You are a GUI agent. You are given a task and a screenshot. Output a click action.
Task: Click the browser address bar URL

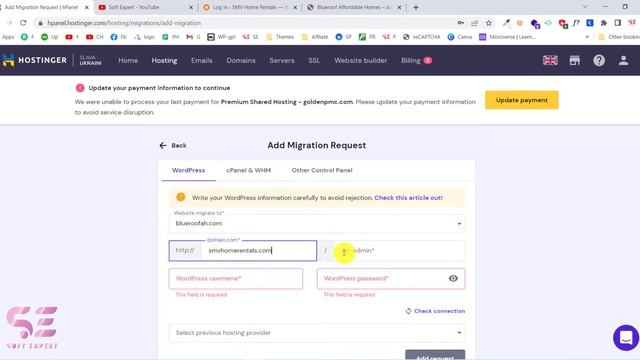click(x=124, y=23)
